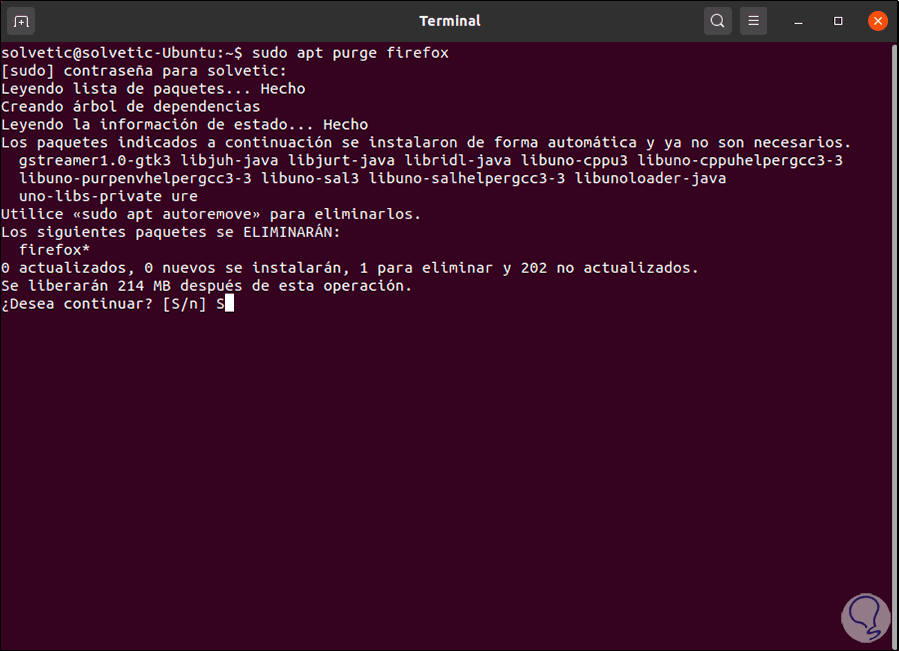Maximize the Terminal window
899x651 pixels.
838,21
